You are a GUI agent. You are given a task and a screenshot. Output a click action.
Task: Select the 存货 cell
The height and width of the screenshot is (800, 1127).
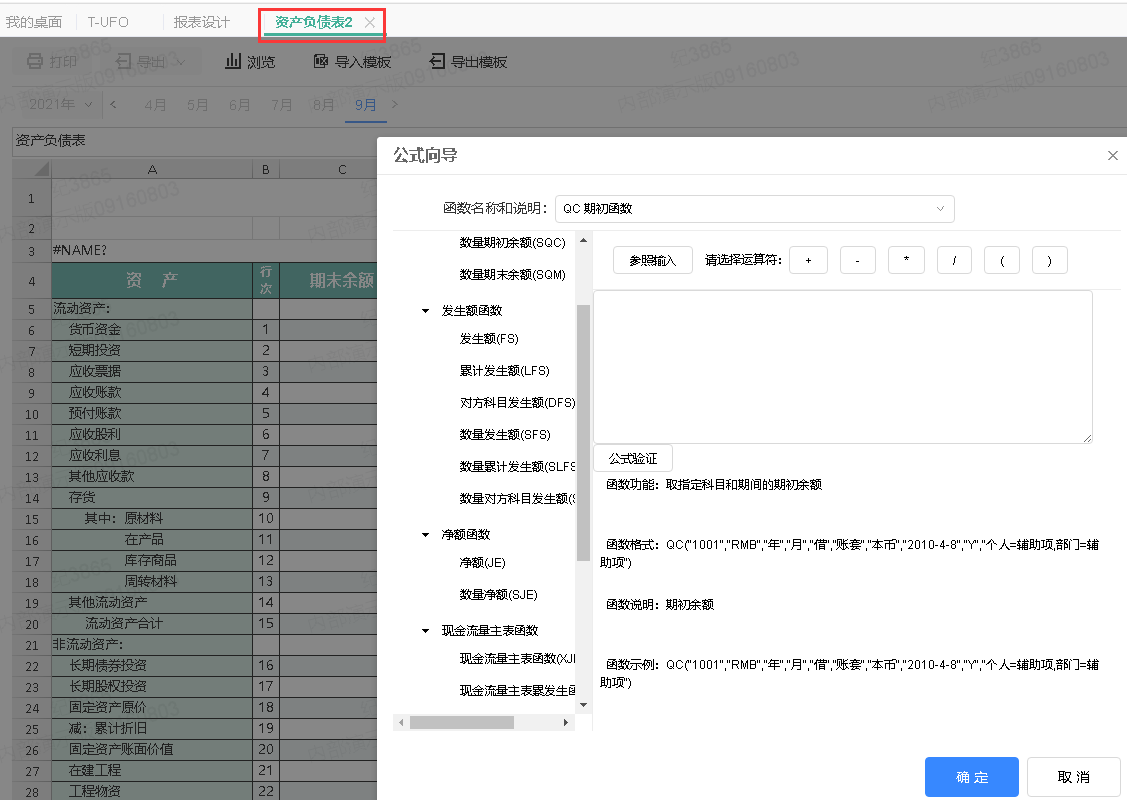pos(152,497)
